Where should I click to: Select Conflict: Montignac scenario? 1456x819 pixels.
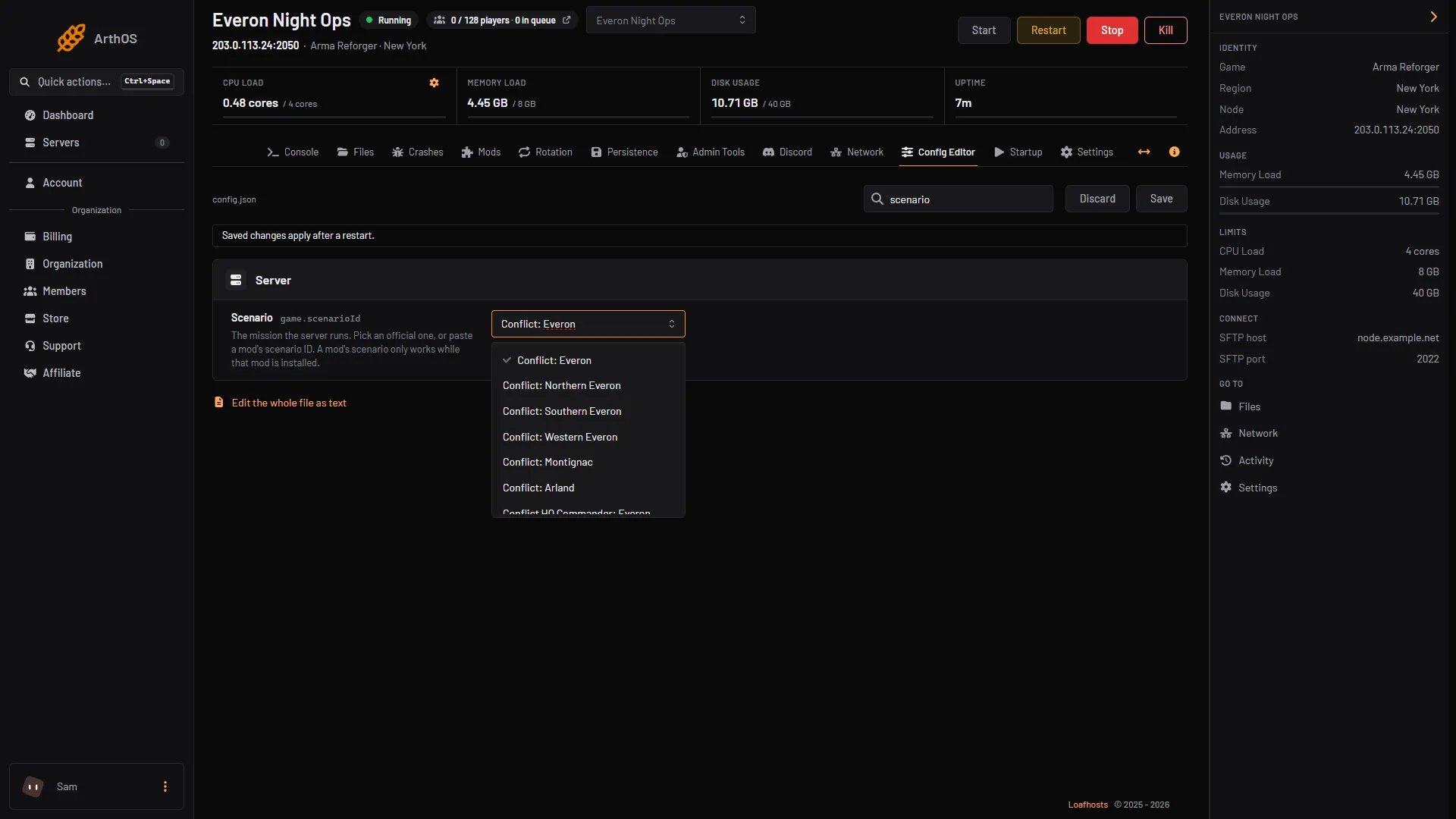pos(588,462)
